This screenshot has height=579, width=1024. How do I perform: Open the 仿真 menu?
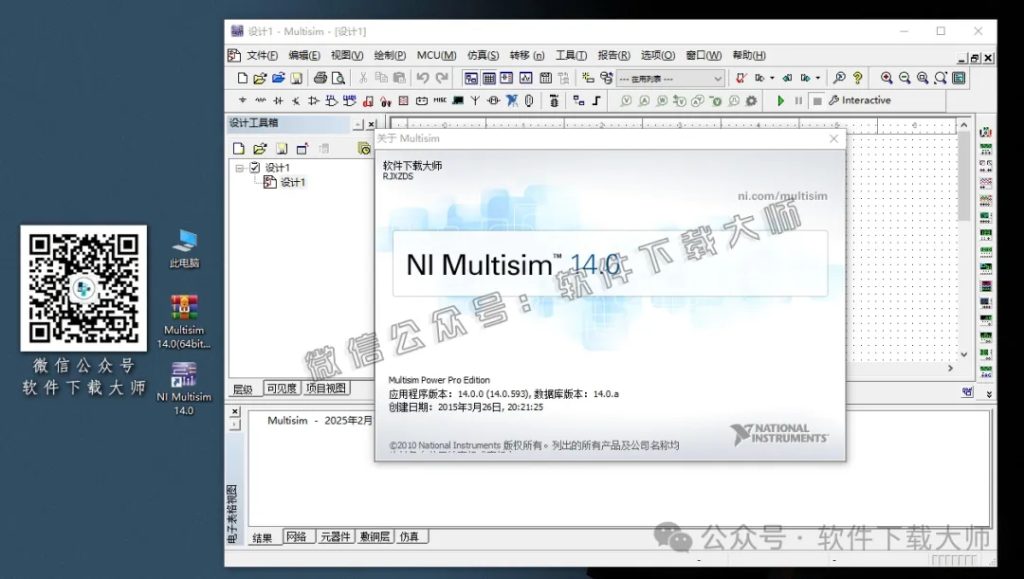pos(483,55)
